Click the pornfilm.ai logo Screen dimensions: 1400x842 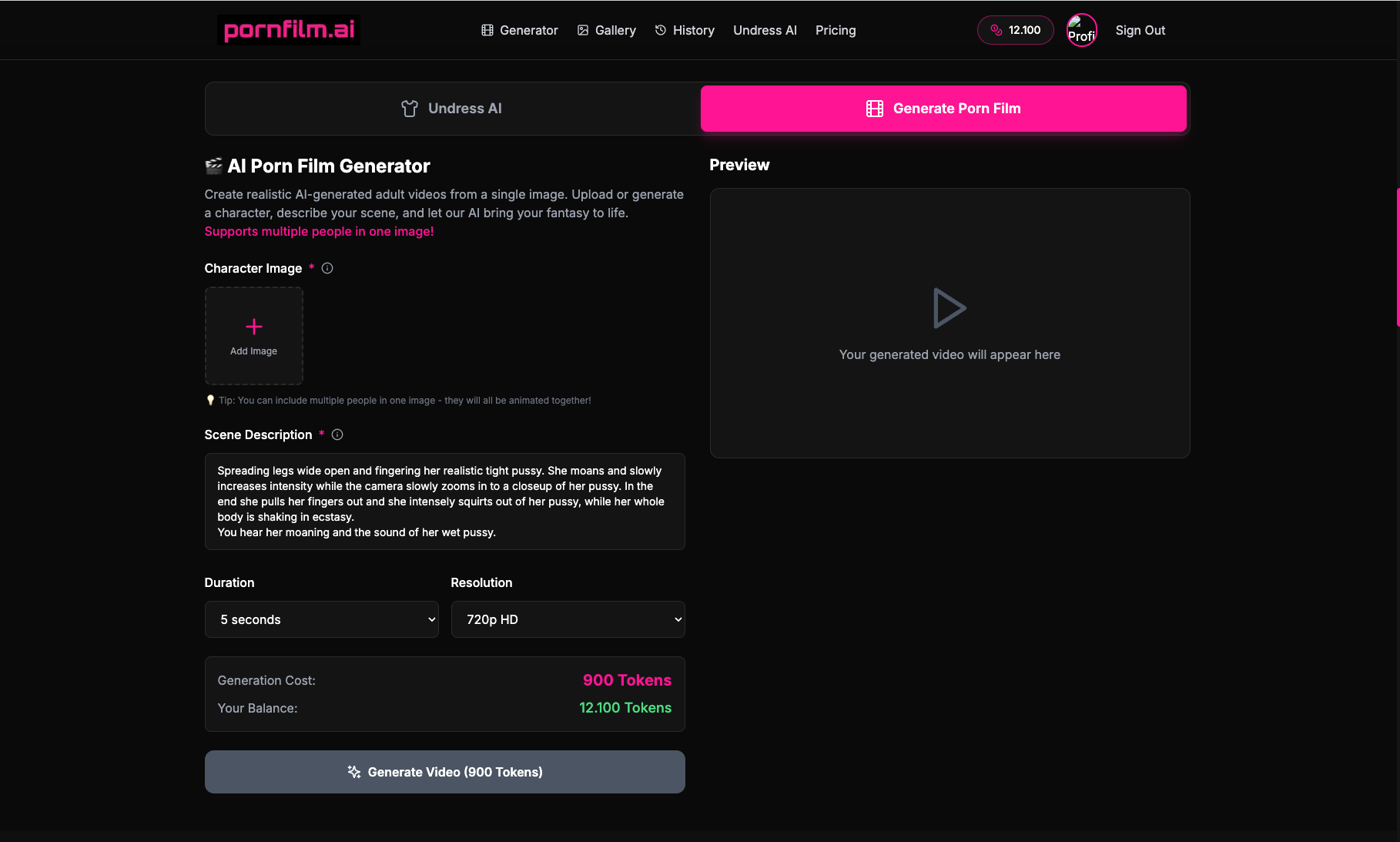pyautogui.click(x=288, y=30)
